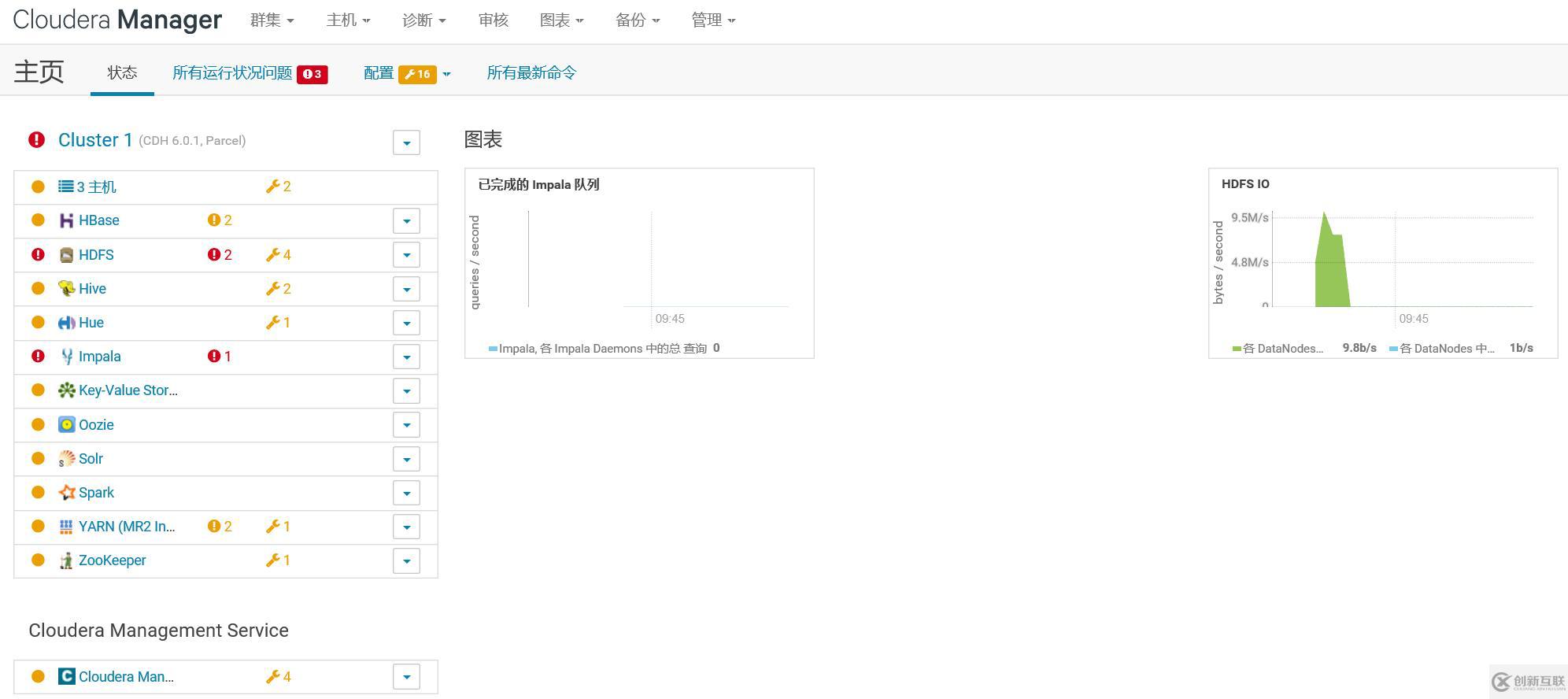Viewport: 1568px width, 699px height.
Task: Expand the Key-Value Store actions dropdown
Action: click(406, 390)
